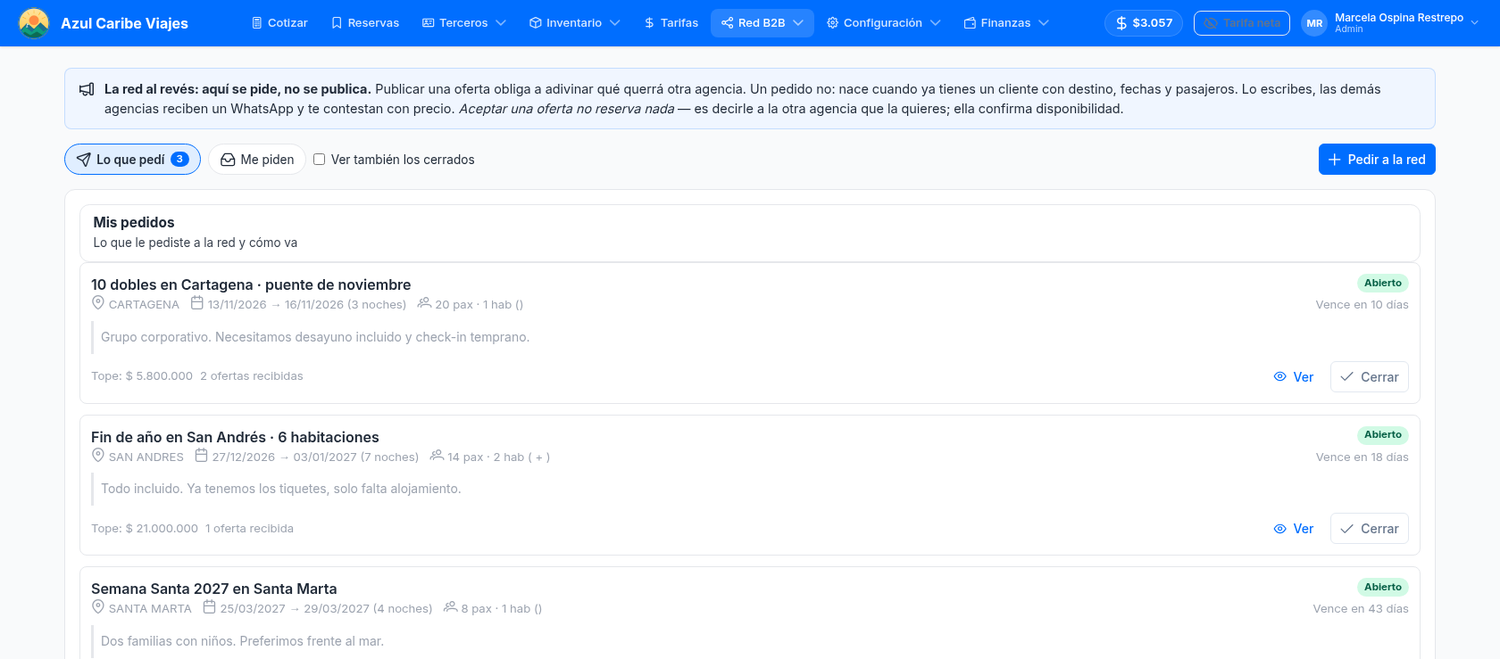Open the Semana Santa 2027 en Santa Marta title
Viewport: 1500px width, 659px height.
[214, 589]
